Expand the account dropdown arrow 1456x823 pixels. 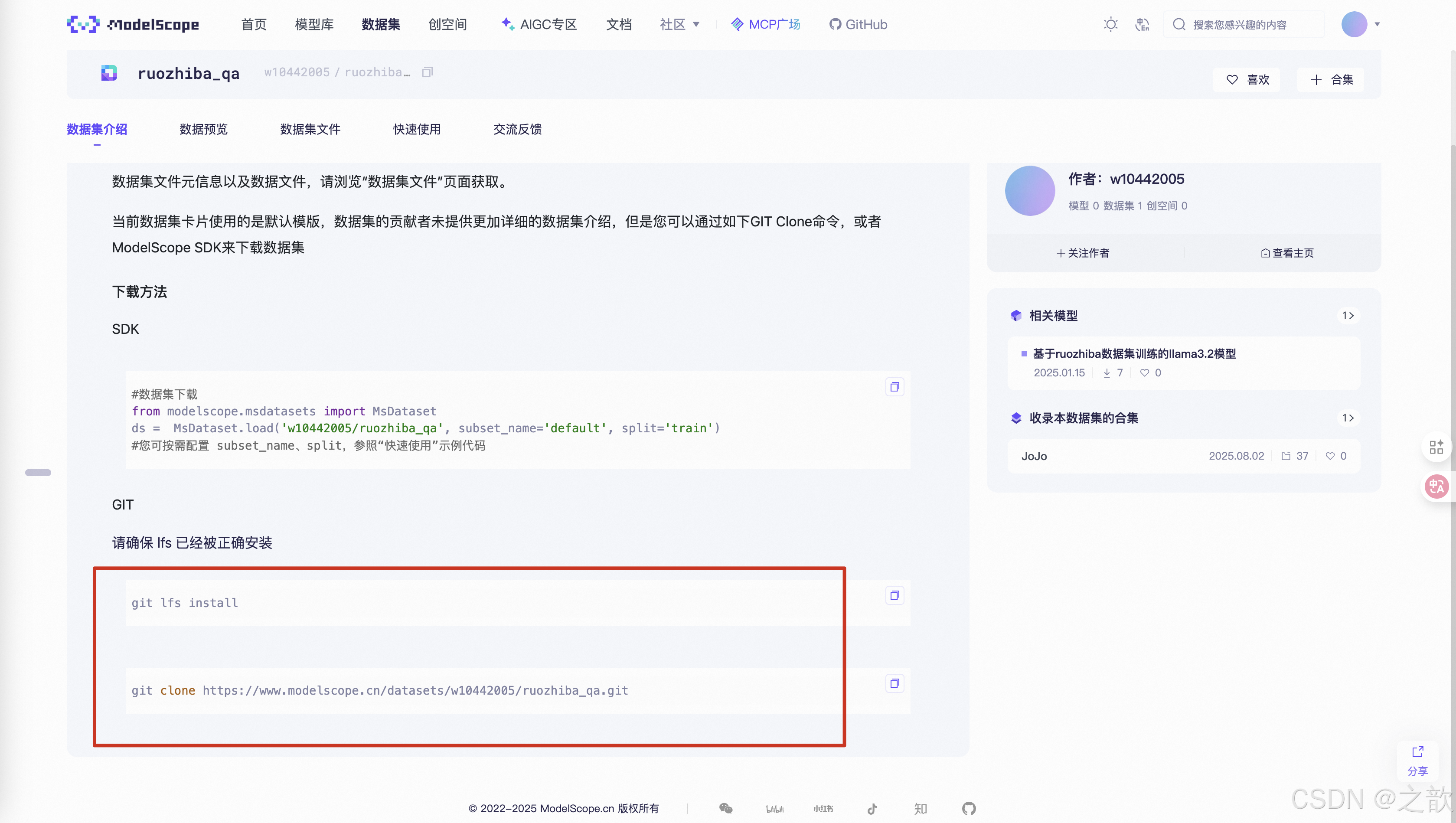click(x=1378, y=24)
